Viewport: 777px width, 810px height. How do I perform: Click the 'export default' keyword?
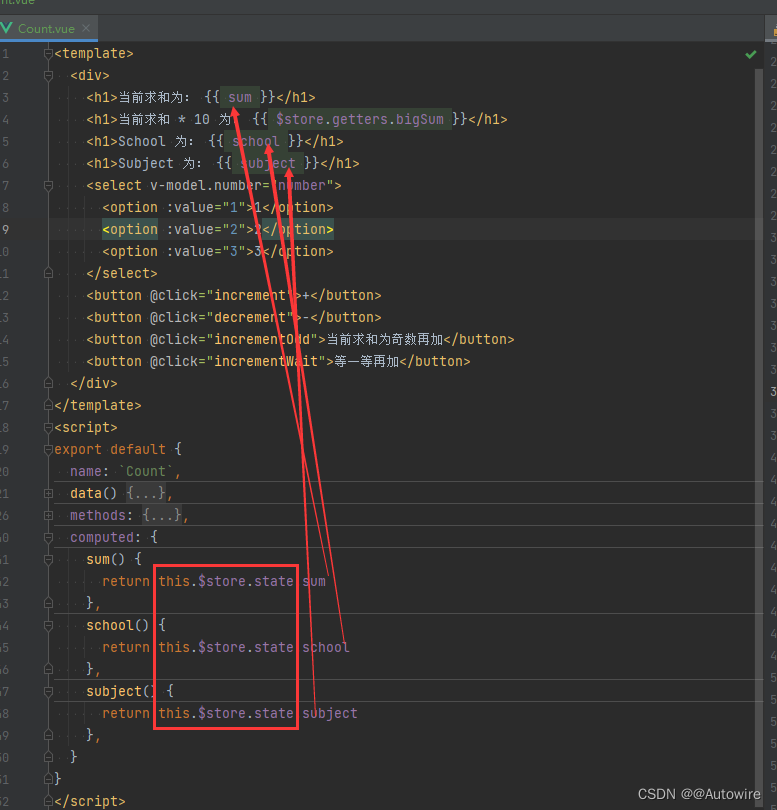(110, 449)
